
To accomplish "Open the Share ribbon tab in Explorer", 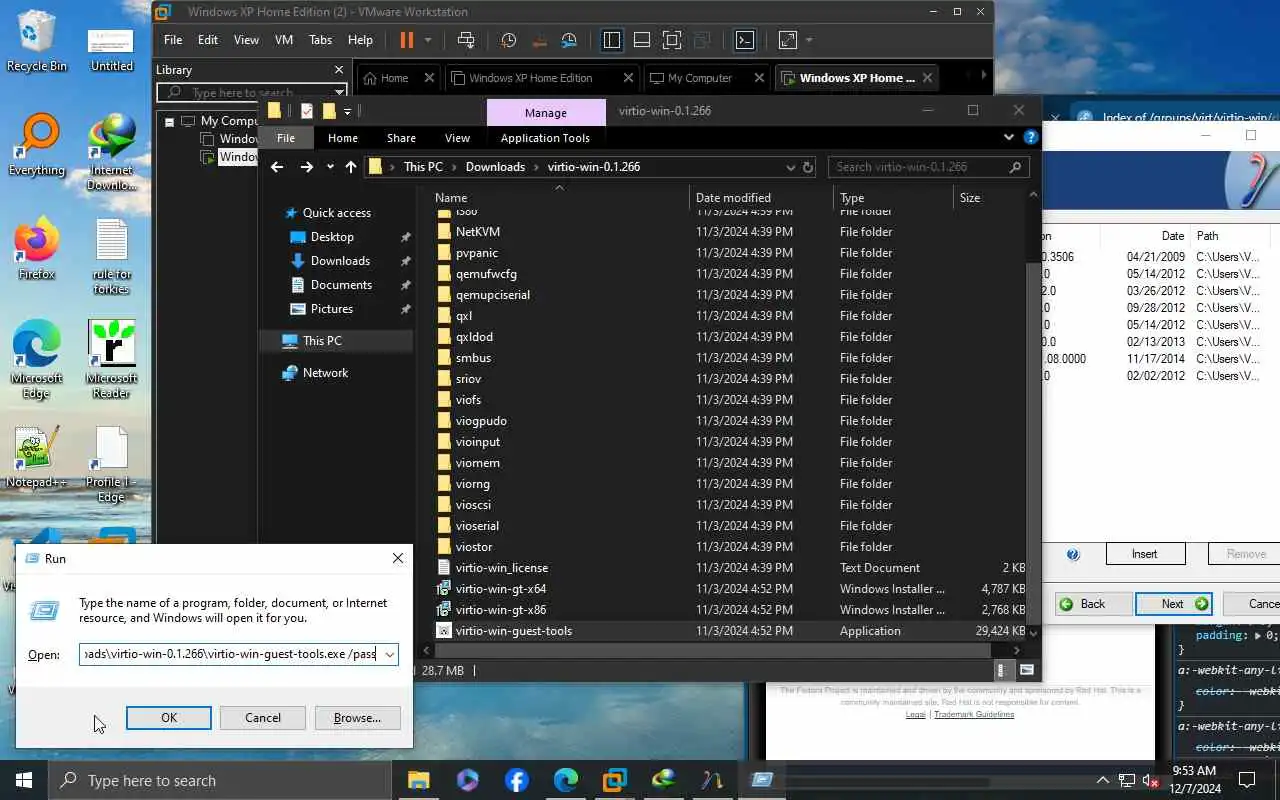I will click(x=401, y=138).
